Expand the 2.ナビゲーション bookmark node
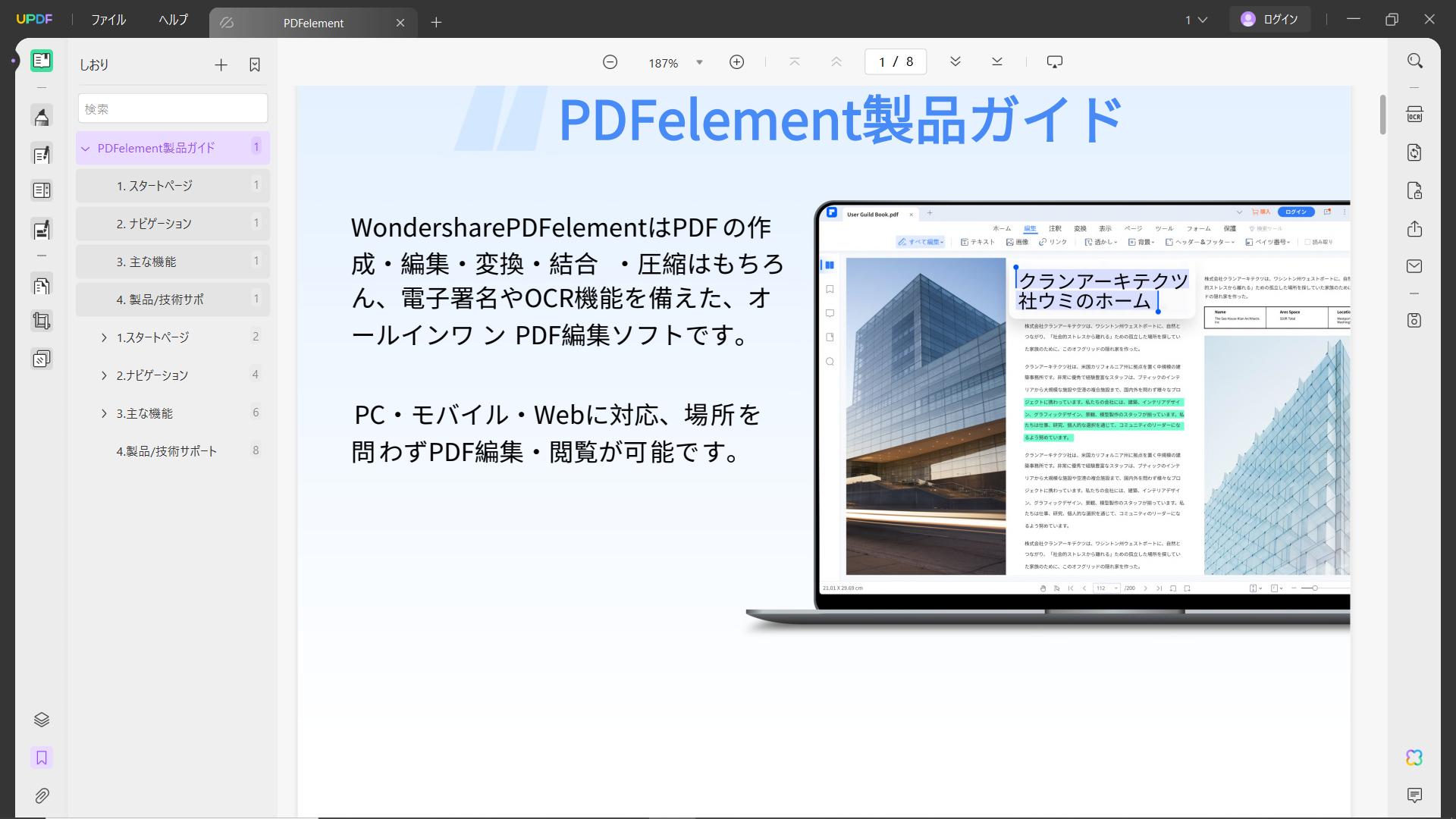Viewport: 1456px width, 819px height. [104, 375]
